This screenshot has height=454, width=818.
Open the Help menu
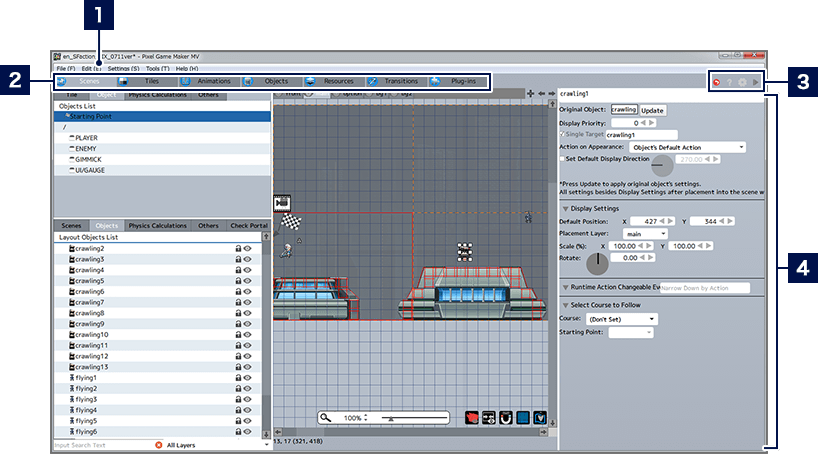187,68
